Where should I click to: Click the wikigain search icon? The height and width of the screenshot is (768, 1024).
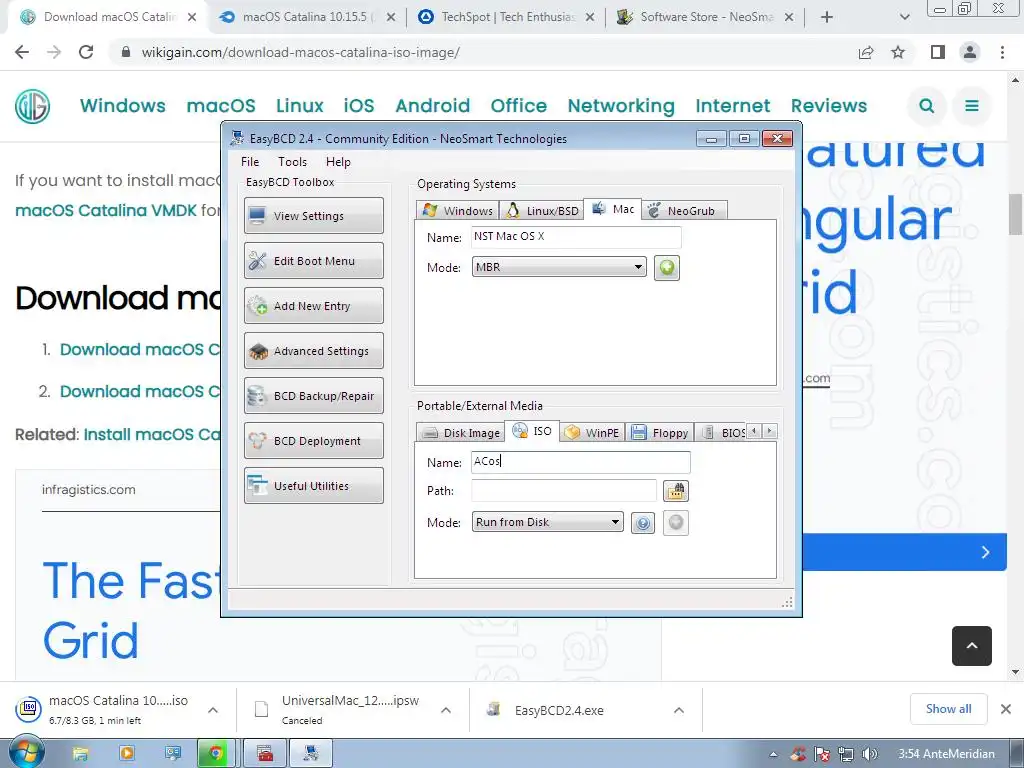927,106
